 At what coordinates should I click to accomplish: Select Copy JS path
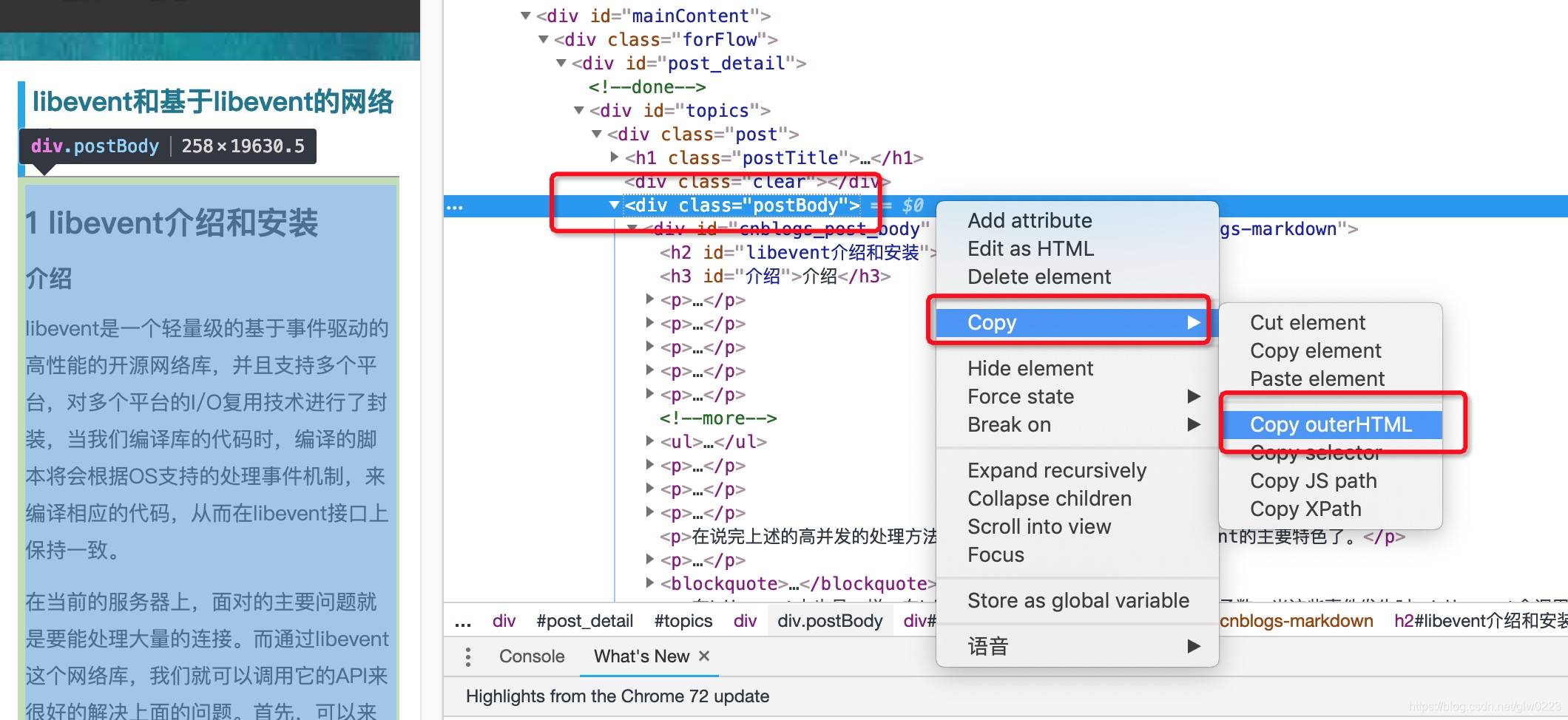point(1331,480)
